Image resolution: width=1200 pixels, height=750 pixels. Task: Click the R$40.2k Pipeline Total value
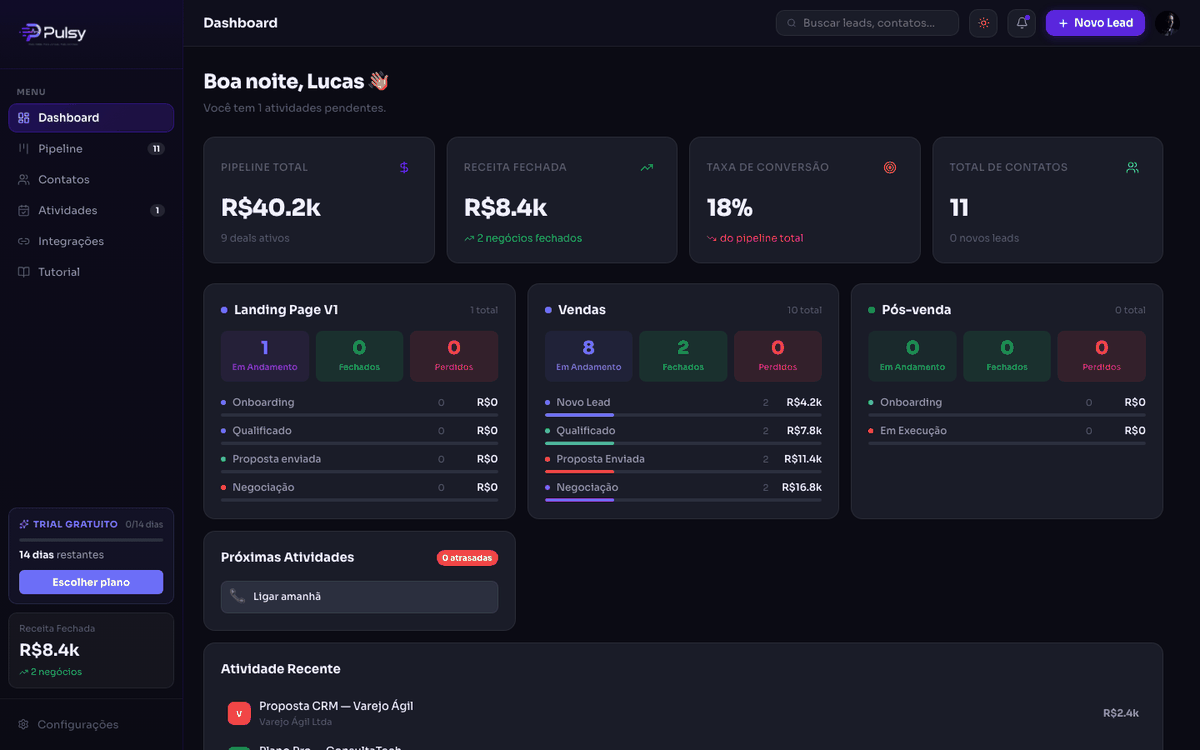pos(271,208)
